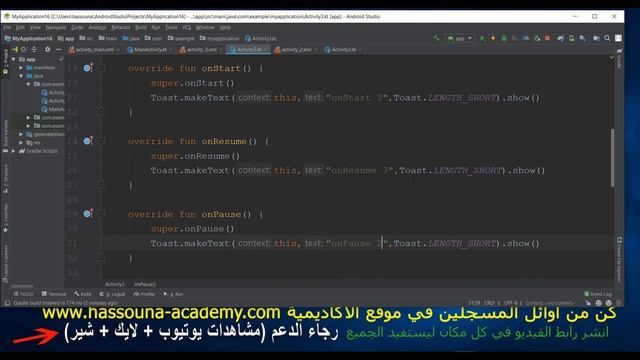The height and width of the screenshot is (360, 640).
Task: Toggle the Build Variants side panel
Action: (6, 136)
